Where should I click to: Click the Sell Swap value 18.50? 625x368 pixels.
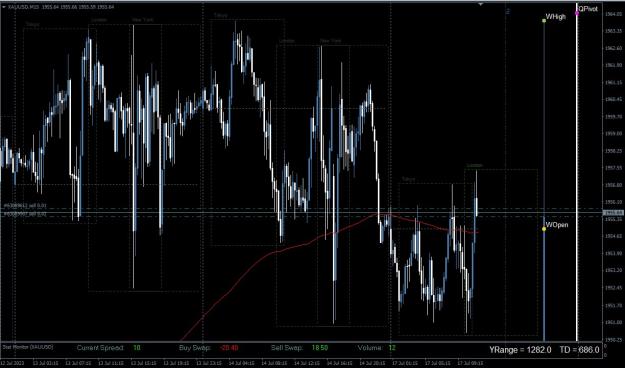(x=320, y=348)
